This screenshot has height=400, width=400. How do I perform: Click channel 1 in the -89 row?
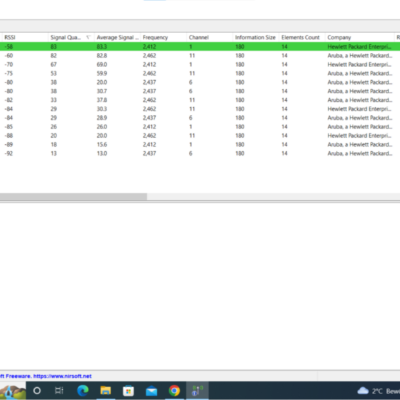[x=191, y=144]
